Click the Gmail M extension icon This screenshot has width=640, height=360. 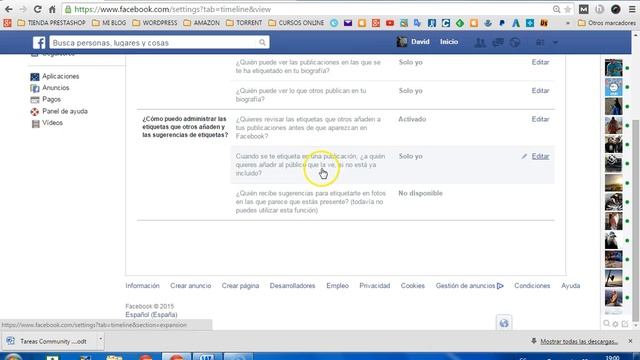click(x=584, y=9)
